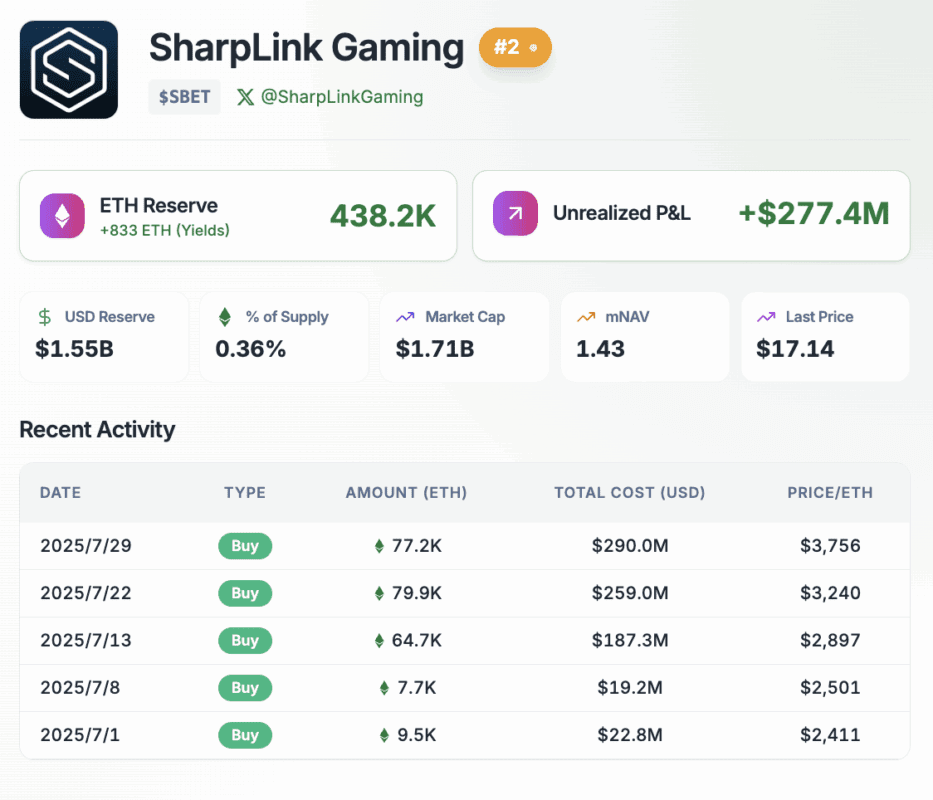The width and height of the screenshot is (933, 800).
Task: Click the Recent Activity heading
Action: (98, 430)
